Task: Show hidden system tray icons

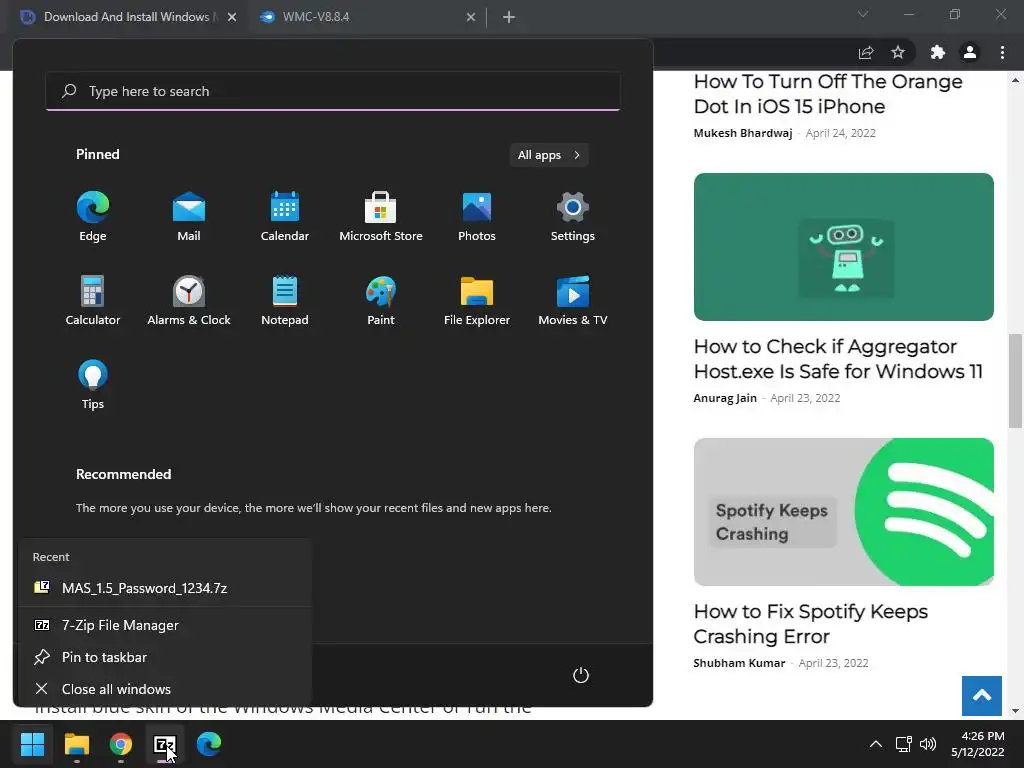Action: [876, 744]
